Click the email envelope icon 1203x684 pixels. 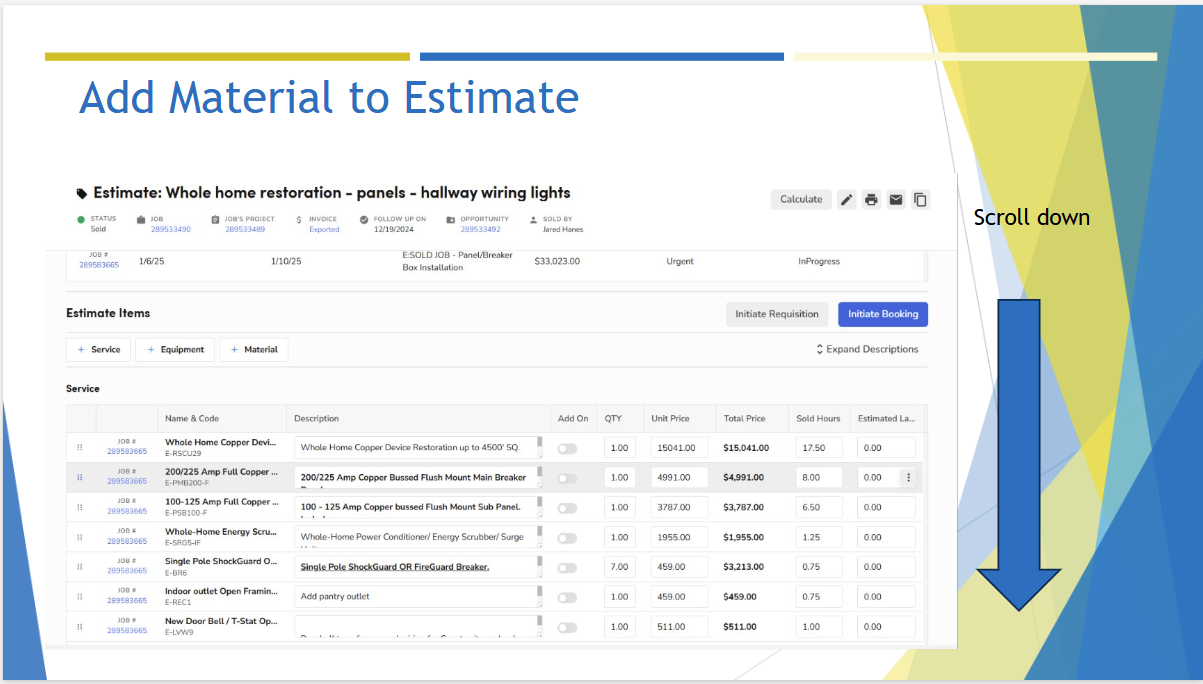[x=896, y=199]
